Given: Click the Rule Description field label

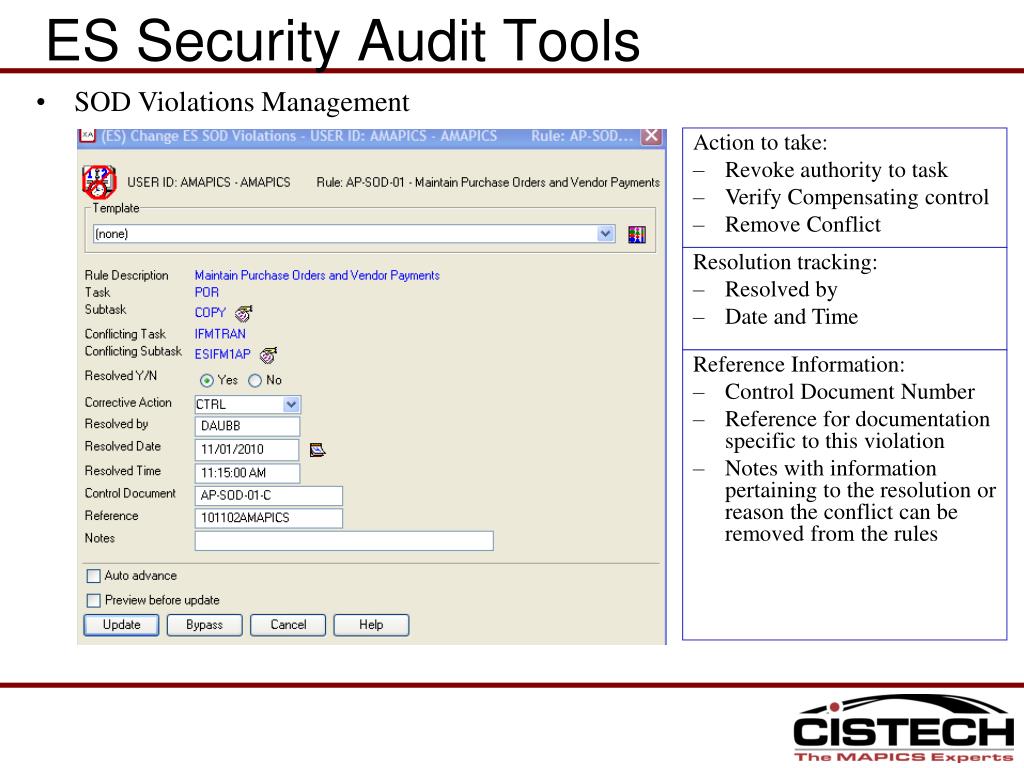Looking at the screenshot, I should [126, 276].
